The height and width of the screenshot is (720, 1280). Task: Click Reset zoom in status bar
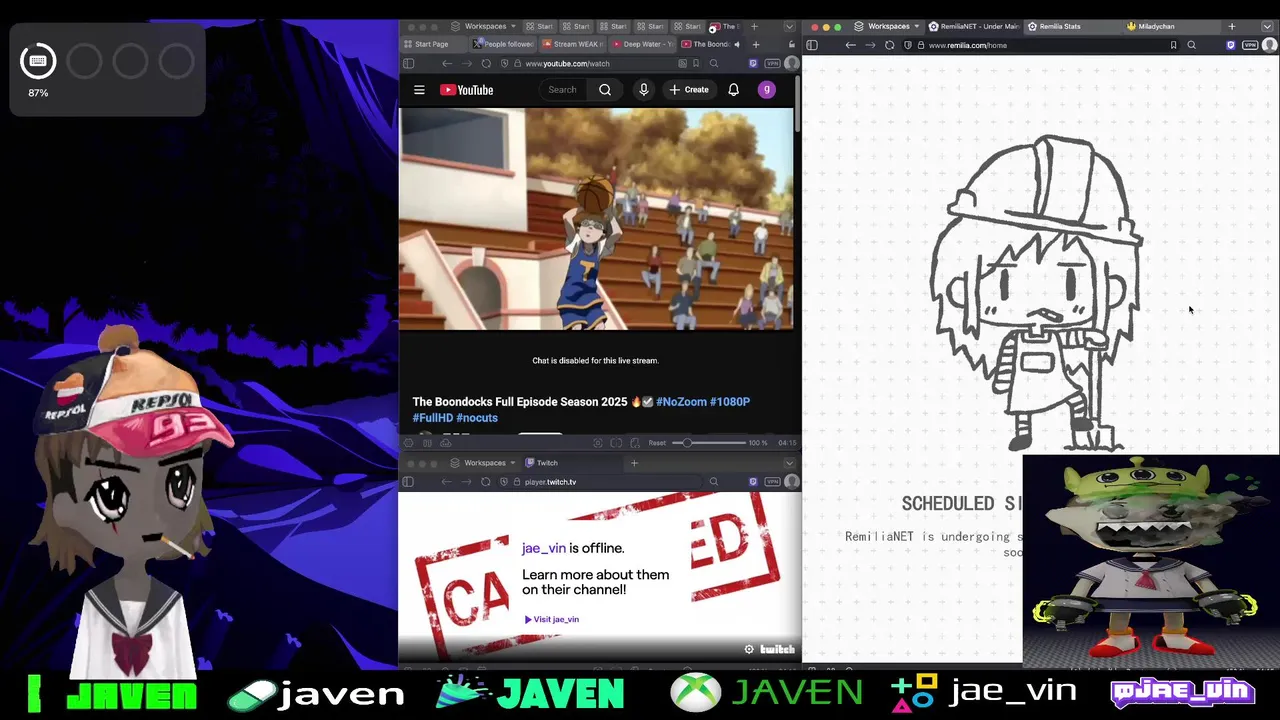(657, 443)
